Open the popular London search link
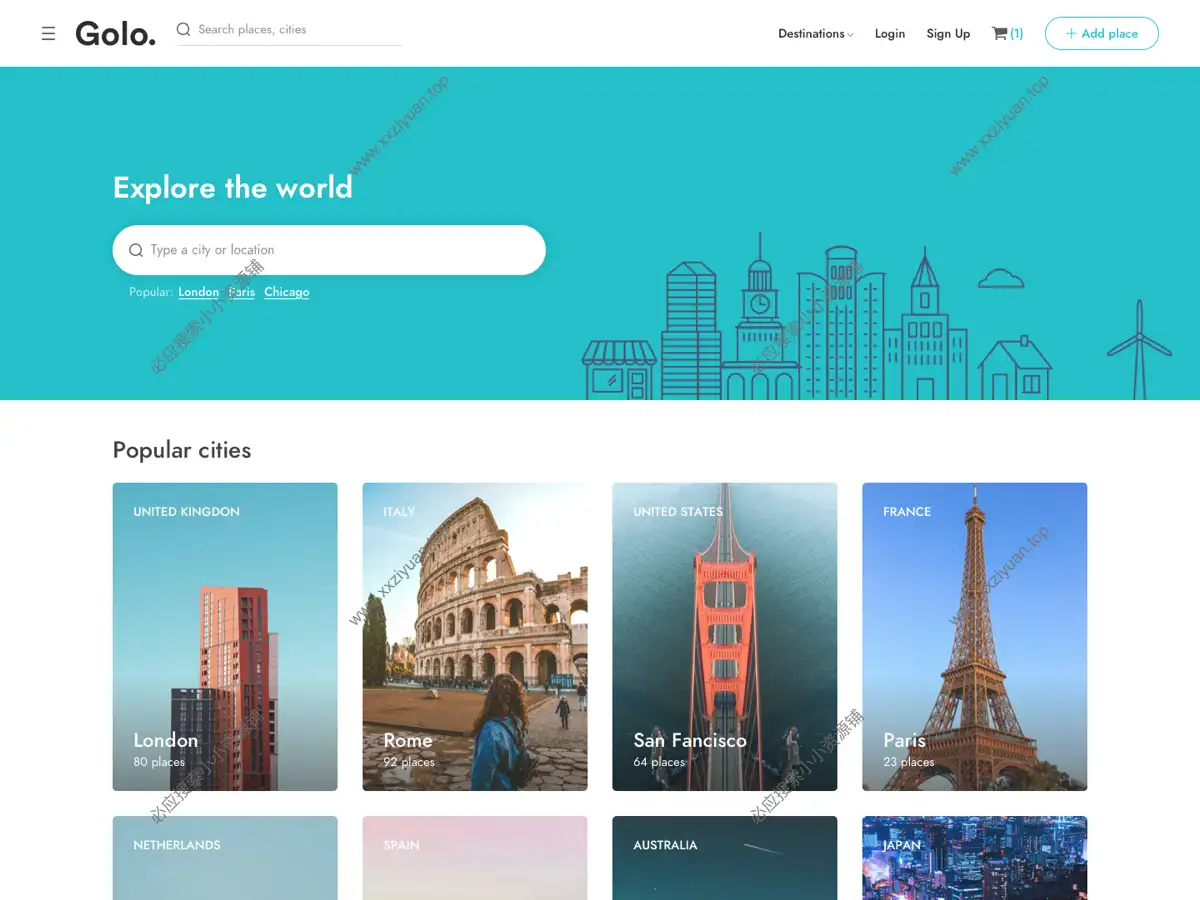 coord(198,292)
